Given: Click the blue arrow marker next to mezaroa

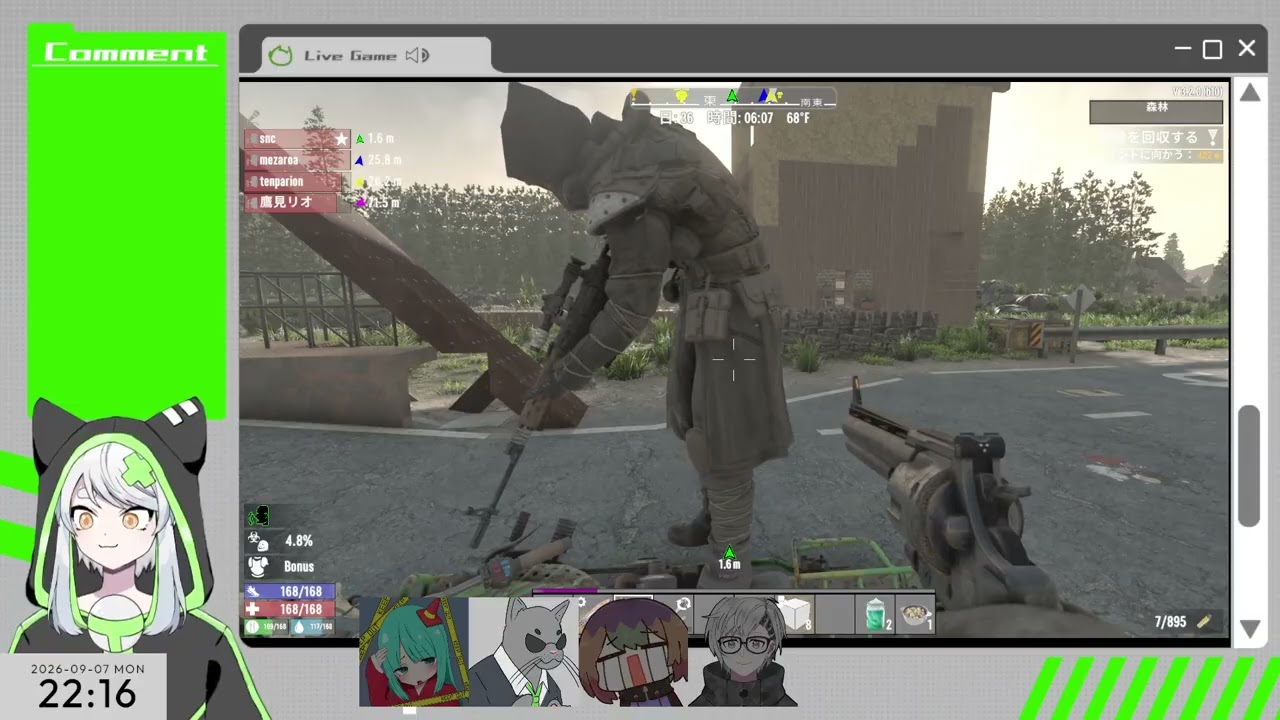Looking at the screenshot, I should 360,160.
